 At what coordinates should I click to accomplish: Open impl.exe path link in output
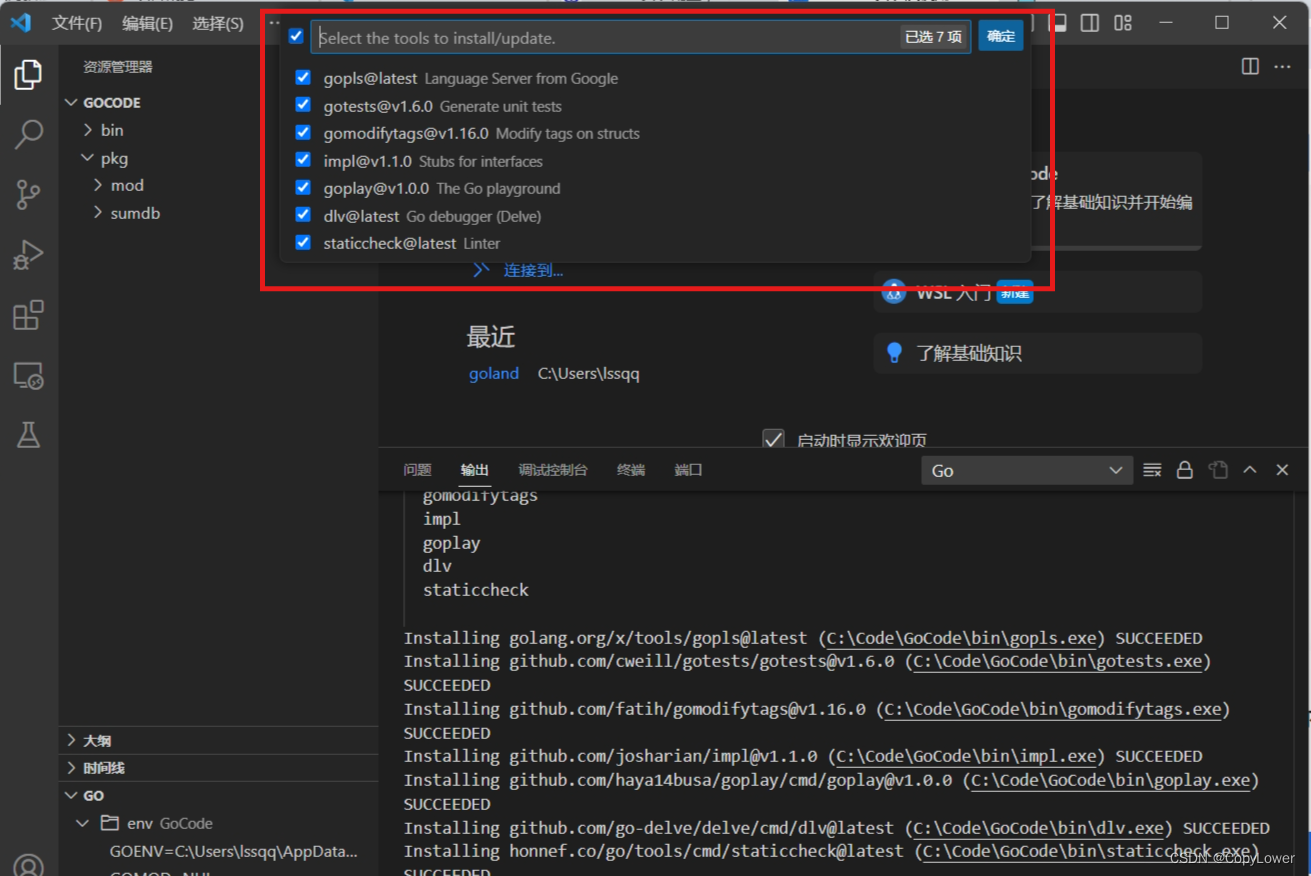point(967,756)
